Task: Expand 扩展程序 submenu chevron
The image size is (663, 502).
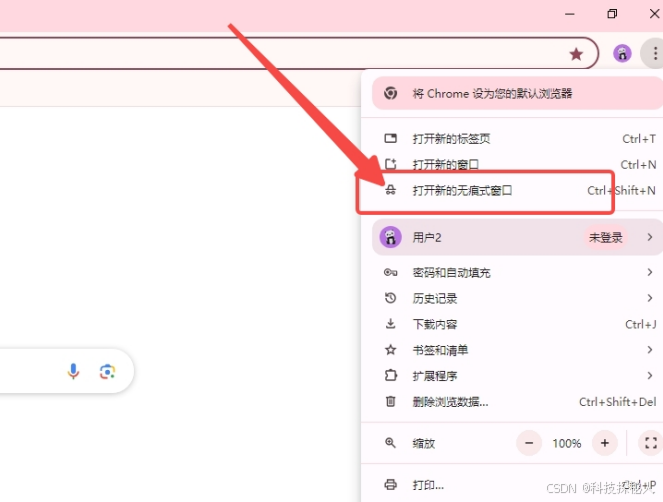Action: point(650,376)
